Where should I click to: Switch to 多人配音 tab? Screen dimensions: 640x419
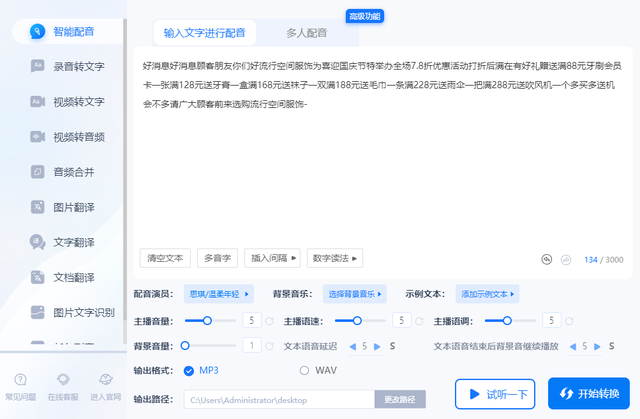tap(307, 33)
